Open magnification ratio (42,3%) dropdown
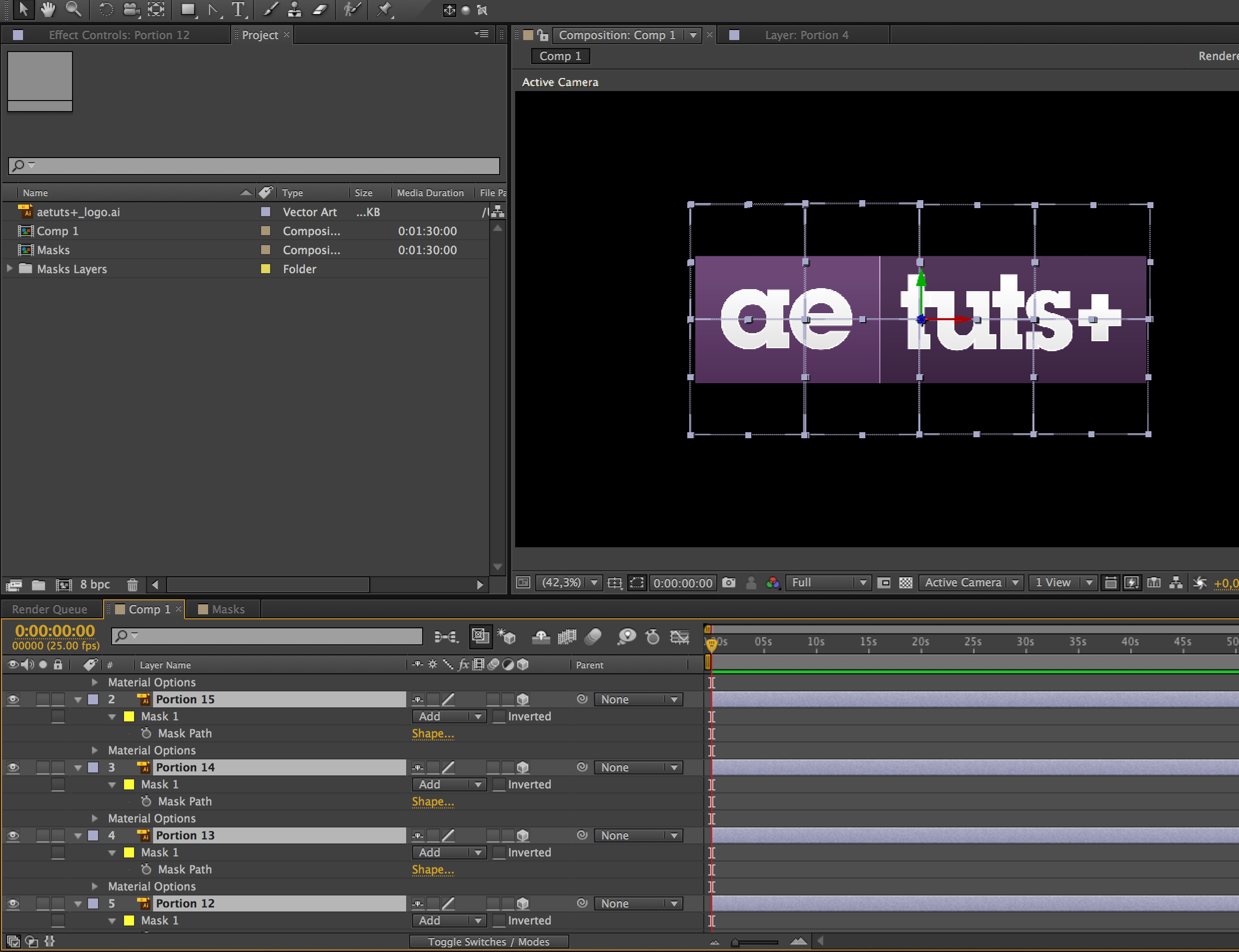Image resolution: width=1239 pixels, height=952 pixels. click(x=568, y=582)
